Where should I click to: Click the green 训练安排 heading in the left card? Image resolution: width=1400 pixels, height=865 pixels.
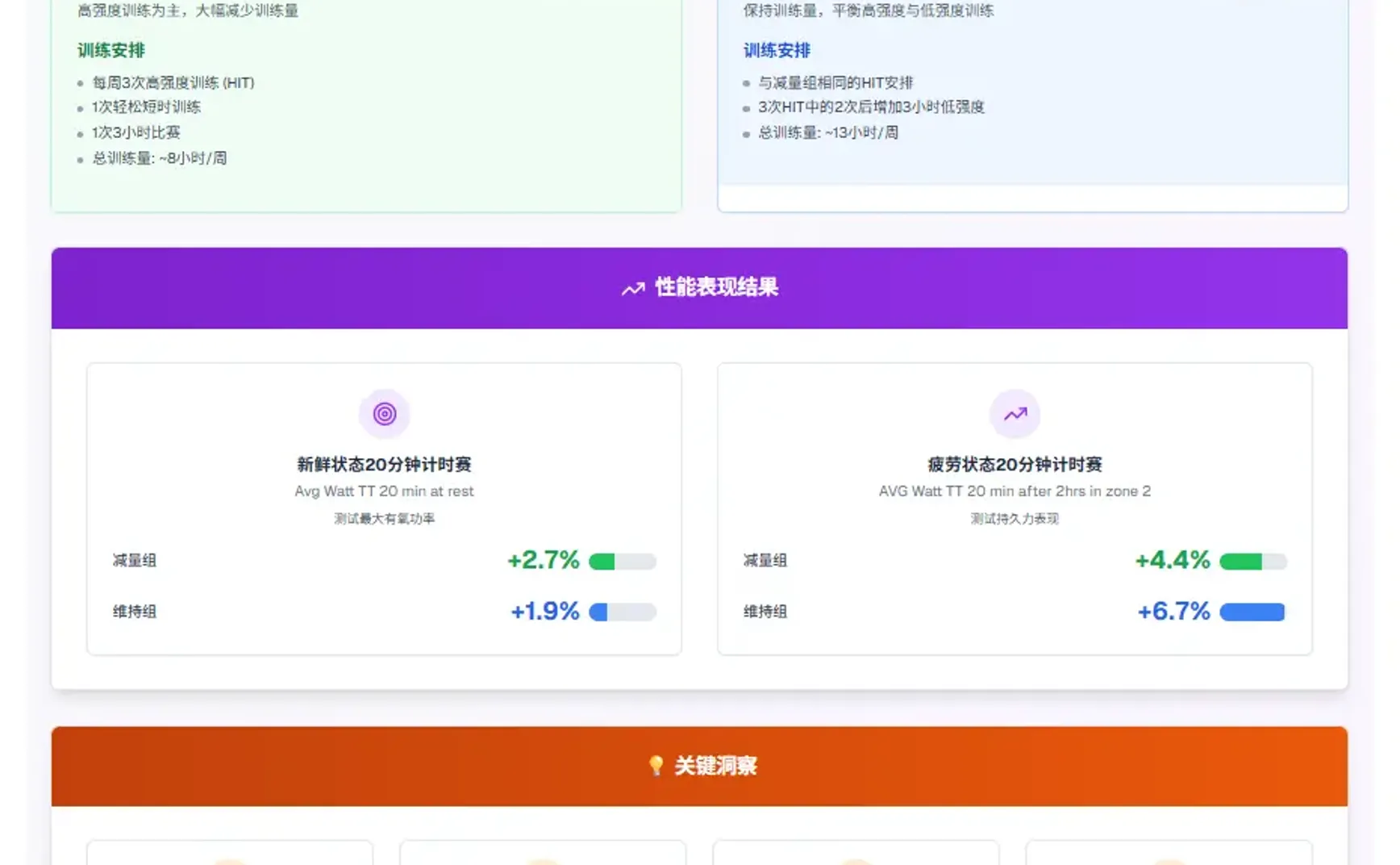coord(111,50)
